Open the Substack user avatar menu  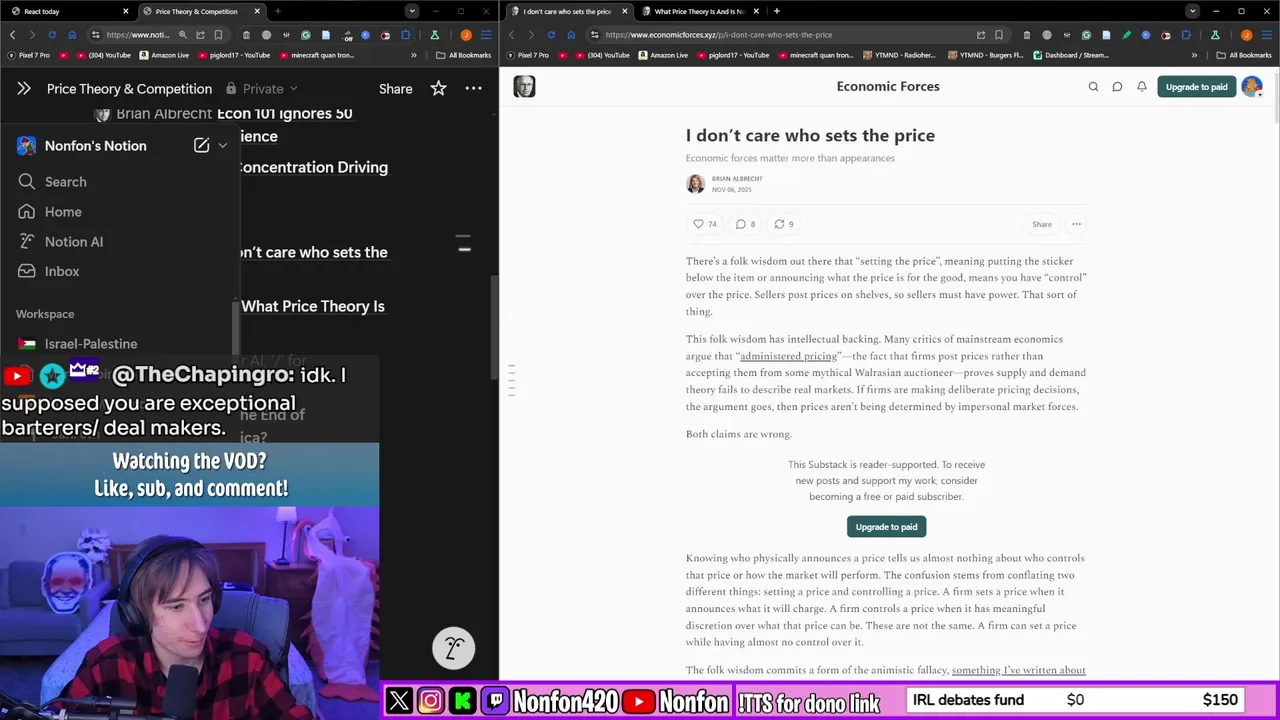[1251, 87]
